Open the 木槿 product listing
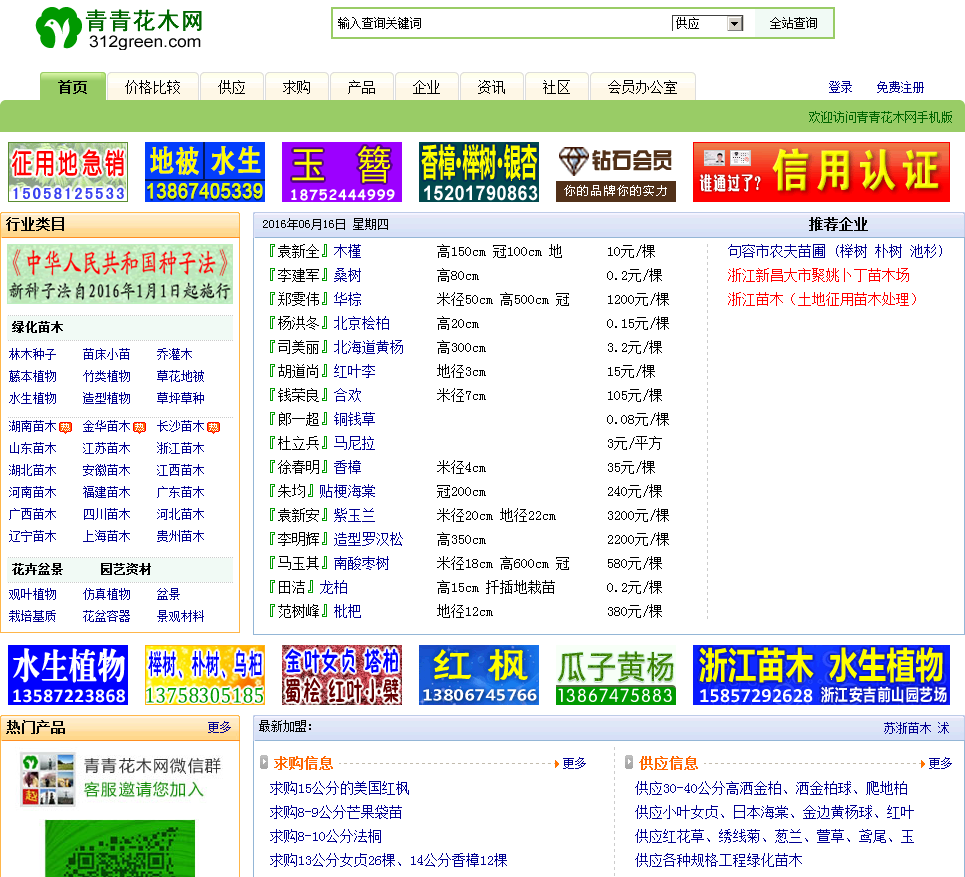This screenshot has width=965, height=877. [348, 251]
